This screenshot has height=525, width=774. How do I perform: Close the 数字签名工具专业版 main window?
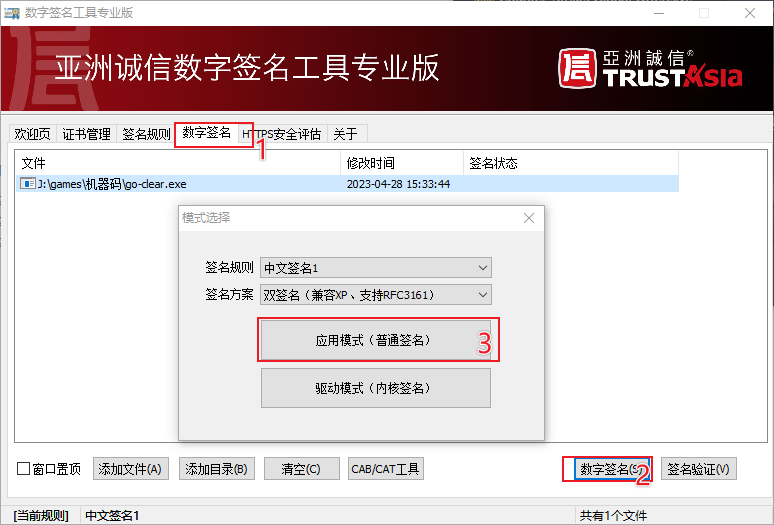tap(750, 13)
